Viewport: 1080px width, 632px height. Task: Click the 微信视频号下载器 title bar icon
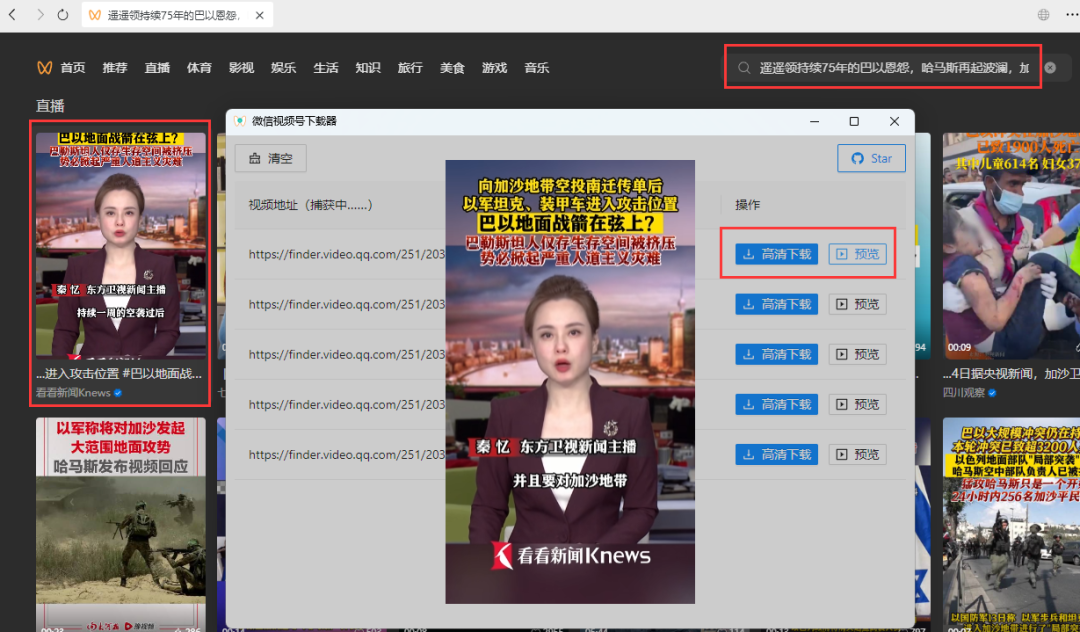(x=240, y=121)
